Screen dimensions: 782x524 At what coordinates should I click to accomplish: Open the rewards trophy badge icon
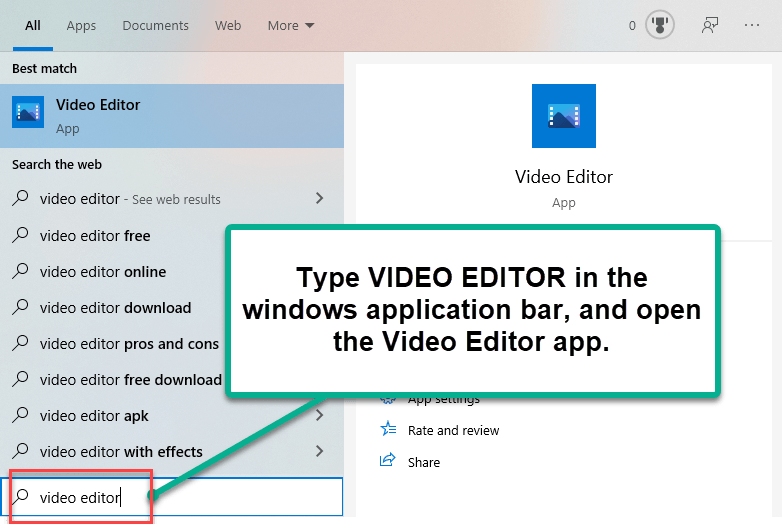[659, 25]
